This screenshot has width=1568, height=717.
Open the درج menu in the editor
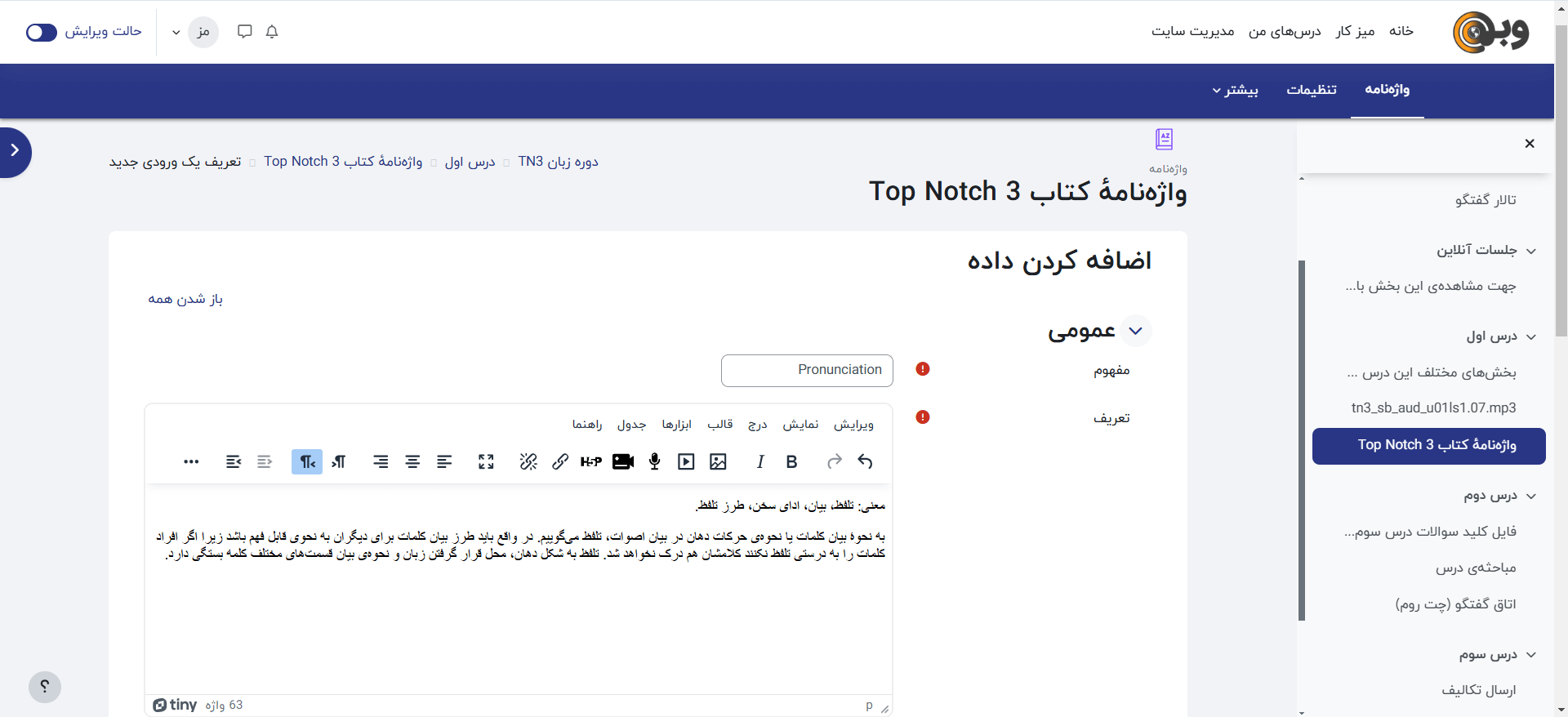(x=758, y=425)
